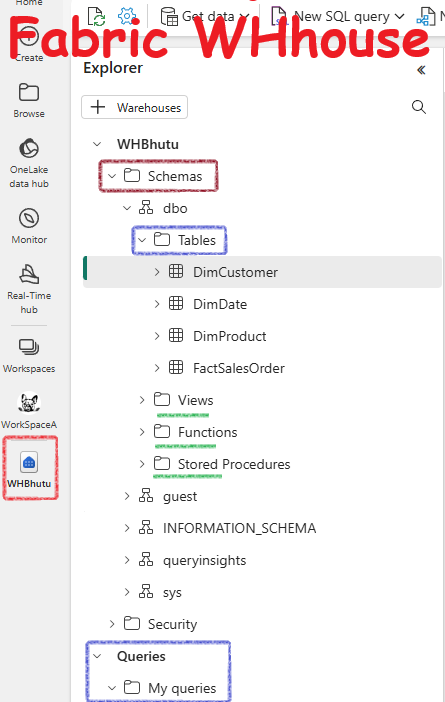
Task: Click Security folder icon
Action: point(132,623)
